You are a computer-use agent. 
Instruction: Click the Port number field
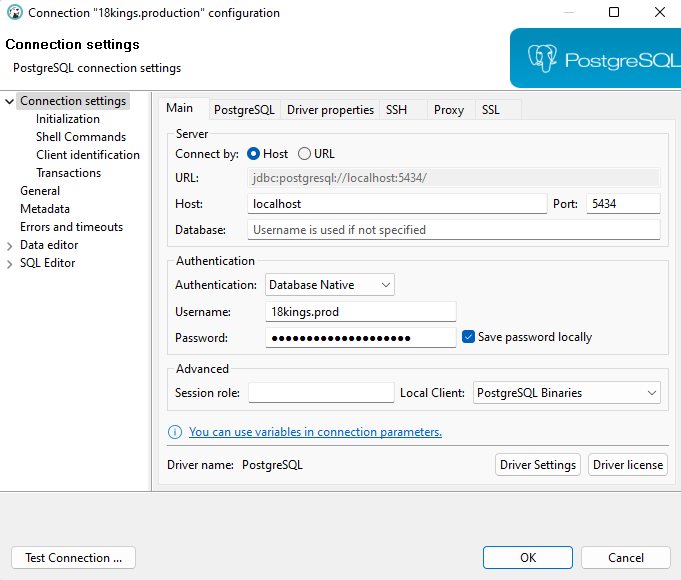click(x=622, y=204)
